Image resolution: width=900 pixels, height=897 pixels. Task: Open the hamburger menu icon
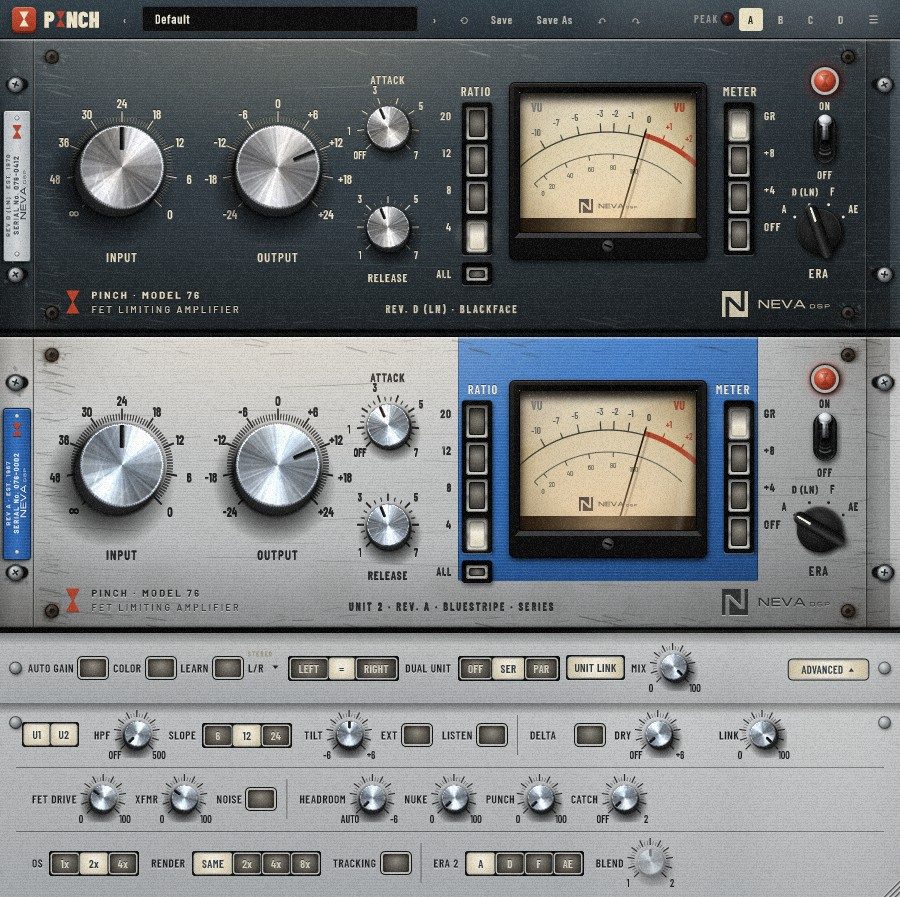(x=873, y=20)
